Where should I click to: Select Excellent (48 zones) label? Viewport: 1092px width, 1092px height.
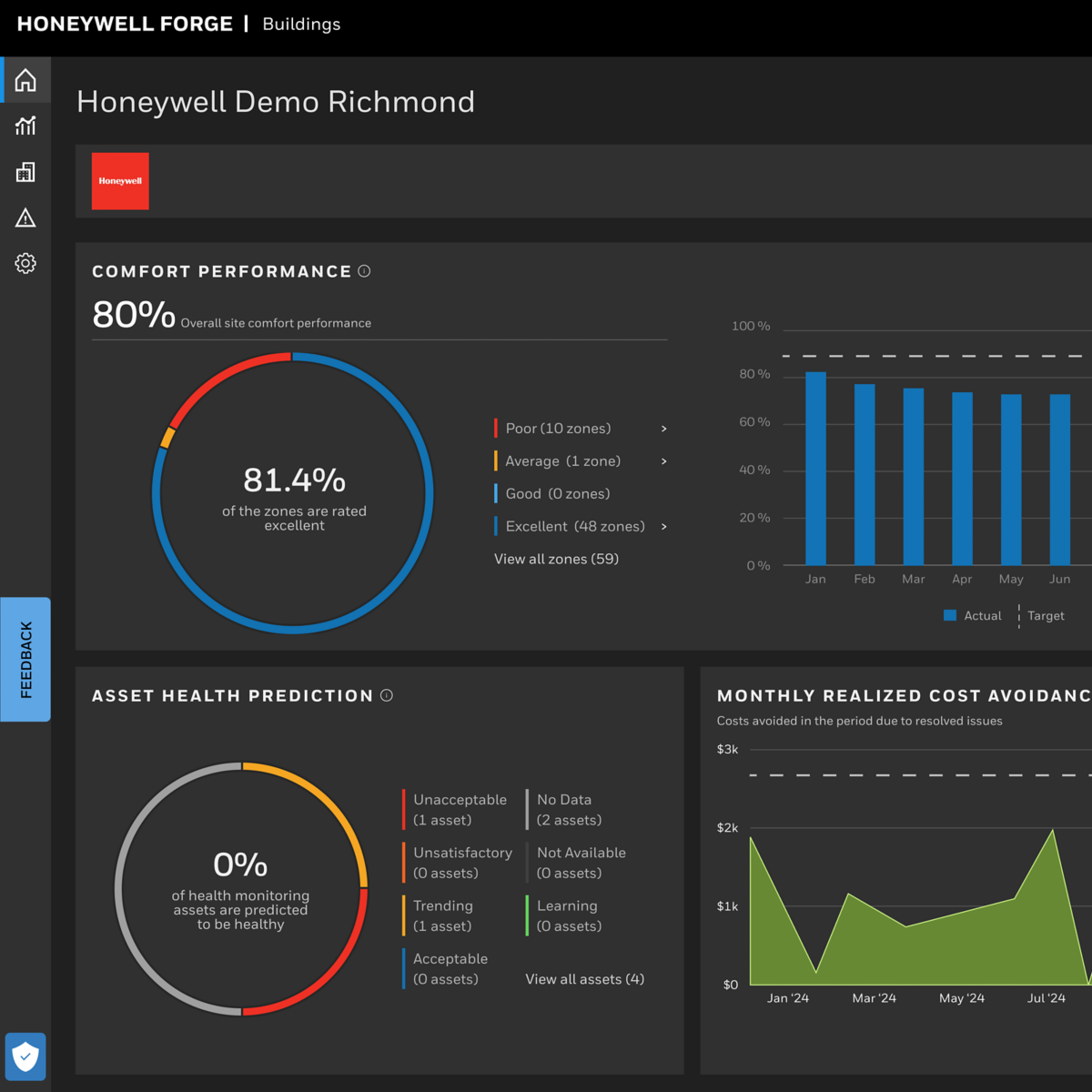(575, 527)
